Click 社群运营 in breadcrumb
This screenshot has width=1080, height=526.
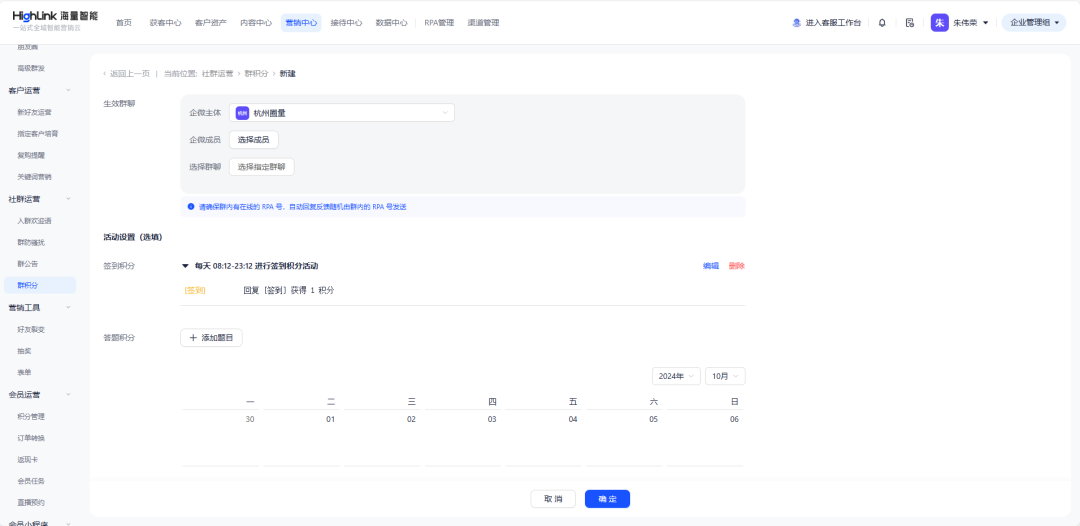217,74
